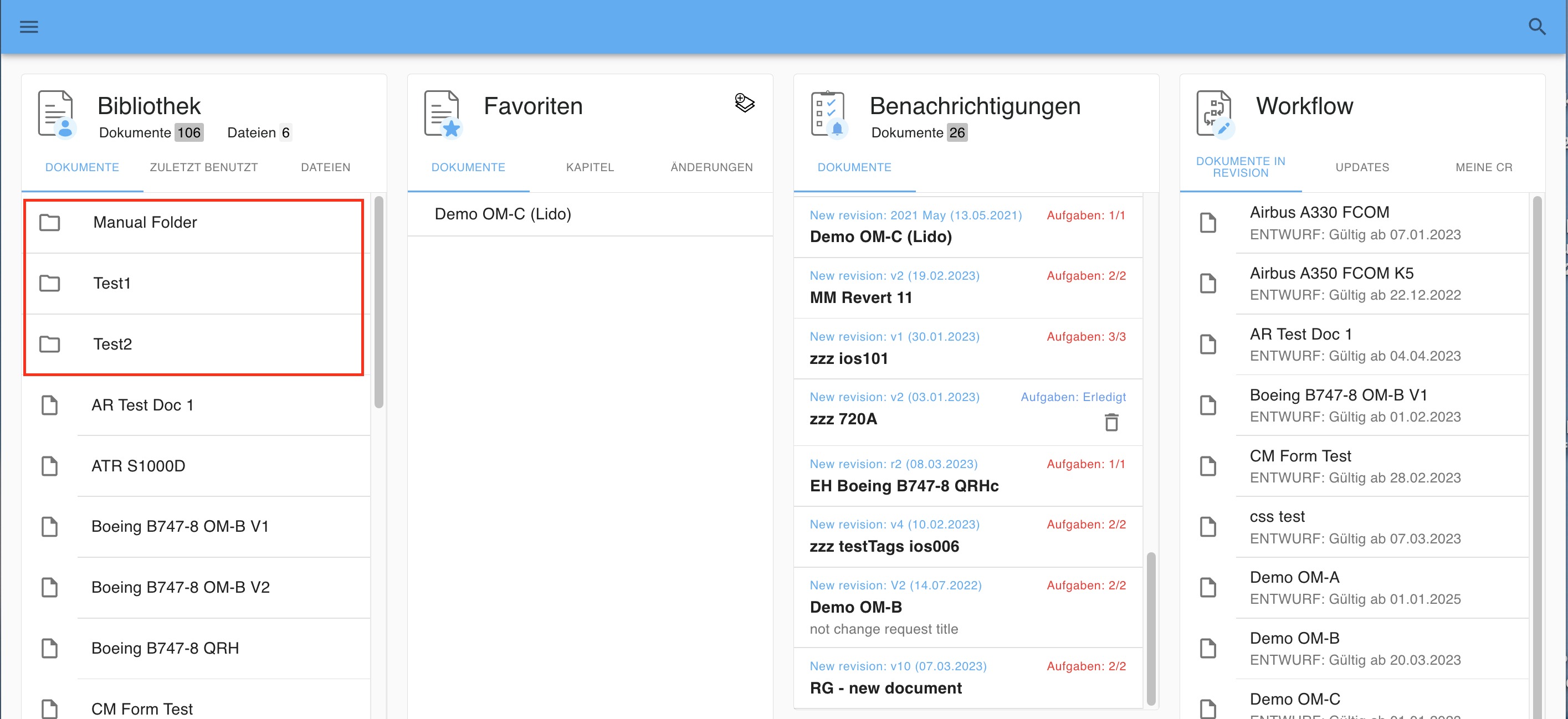Open the MM Revert 11 notification
Screen dimensions: 1568x719
[860, 297]
